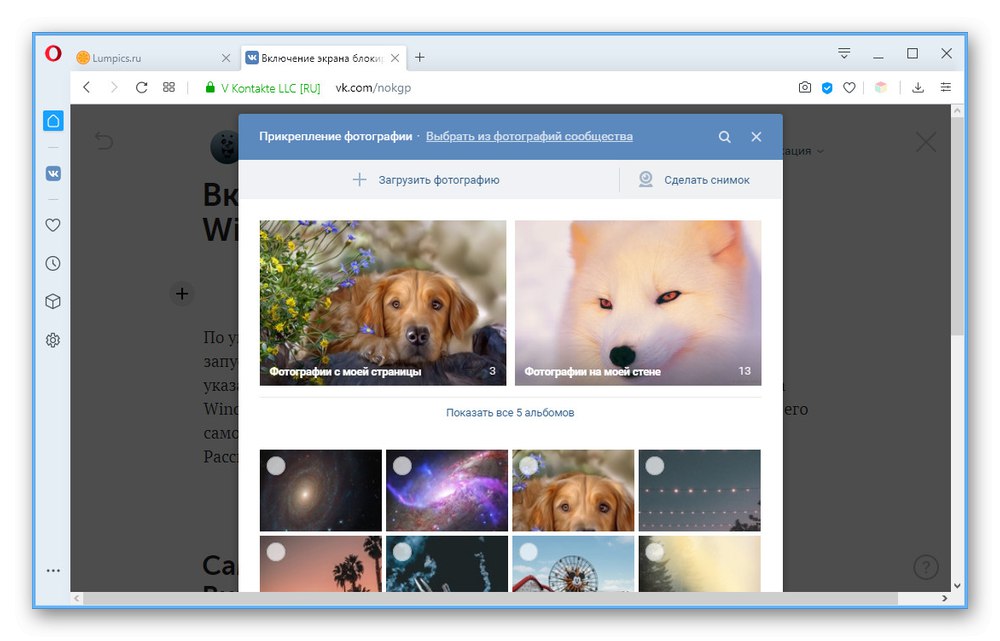The height and width of the screenshot is (641, 1000).
Task: Click the undo arrow in the article editor
Action: point(104,140)
